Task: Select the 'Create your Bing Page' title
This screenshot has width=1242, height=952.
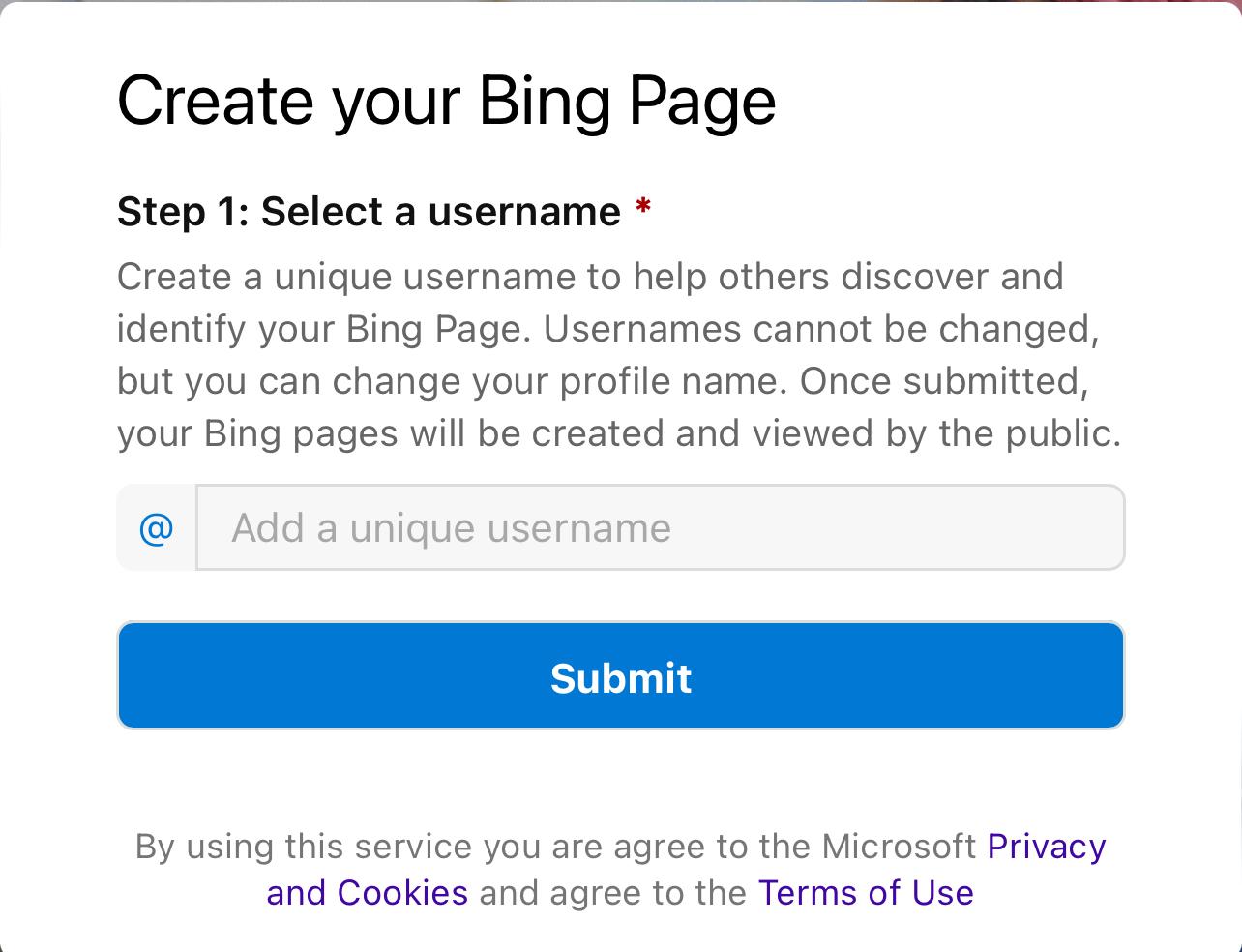Action: 447,98
